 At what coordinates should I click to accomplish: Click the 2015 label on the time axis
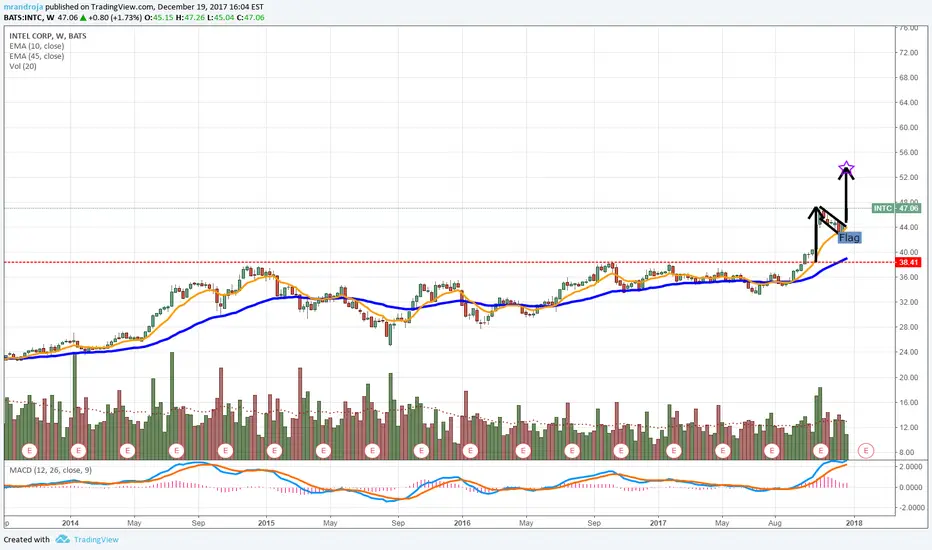(x=266, y=523)
